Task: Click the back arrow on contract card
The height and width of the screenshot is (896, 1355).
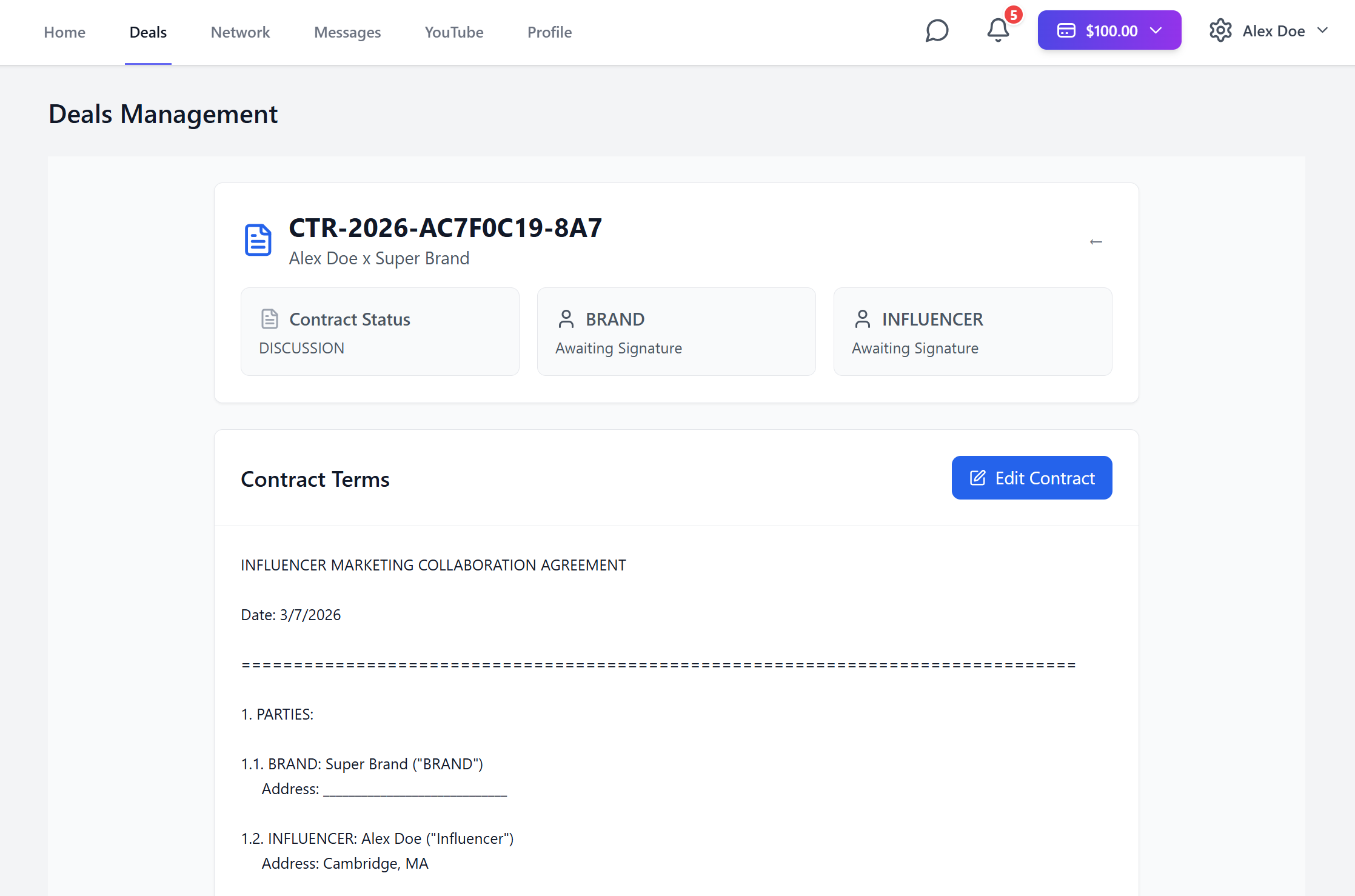Action: click(x=1096, y=242)
